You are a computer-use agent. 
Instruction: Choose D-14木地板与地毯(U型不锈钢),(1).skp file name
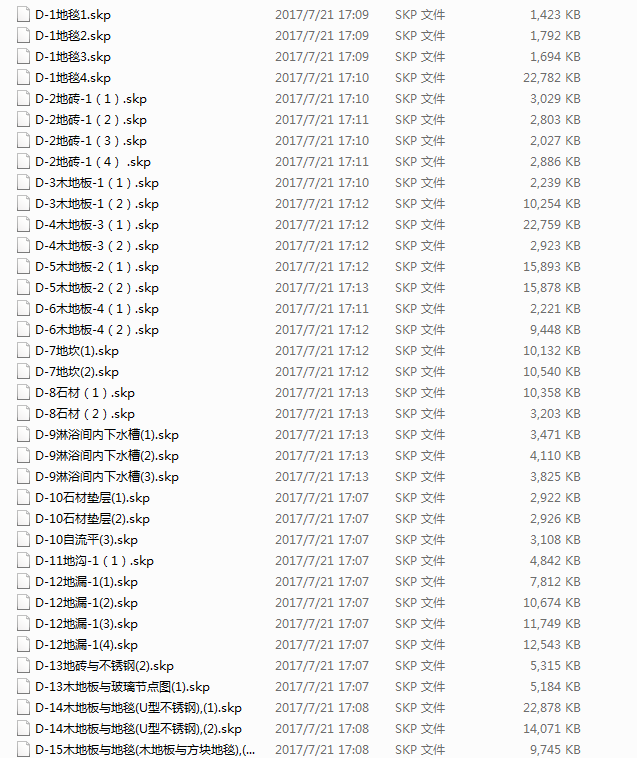pyautogui.click(x=138, y=708)
